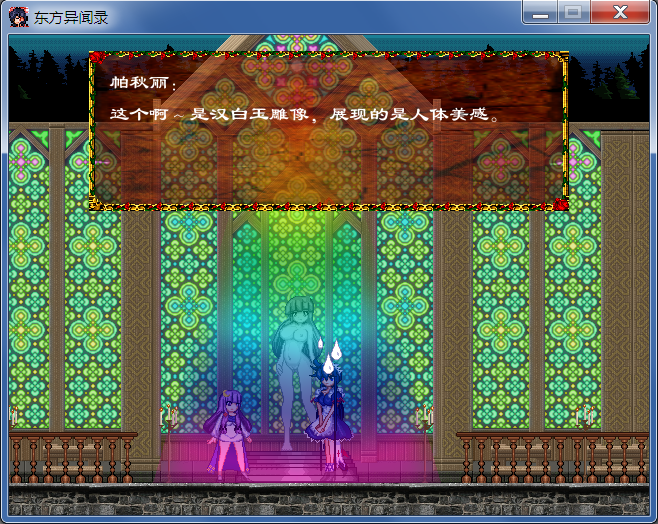Screen dimensions: 658x524
Task: Click the dialogue line about 汉白玉雕像
Action: [x=304, y=114]
